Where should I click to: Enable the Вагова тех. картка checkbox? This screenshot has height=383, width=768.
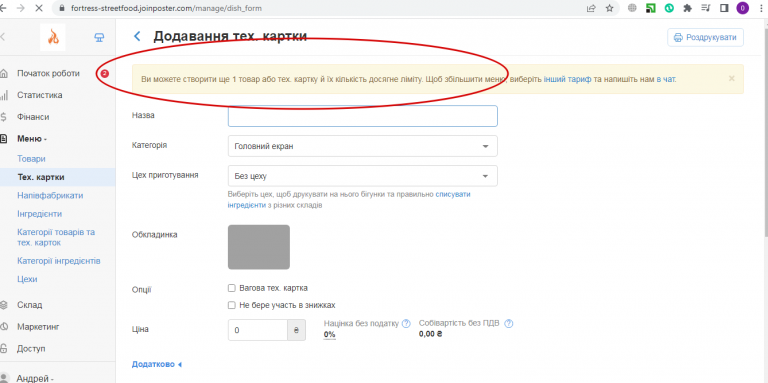point(232,288)
